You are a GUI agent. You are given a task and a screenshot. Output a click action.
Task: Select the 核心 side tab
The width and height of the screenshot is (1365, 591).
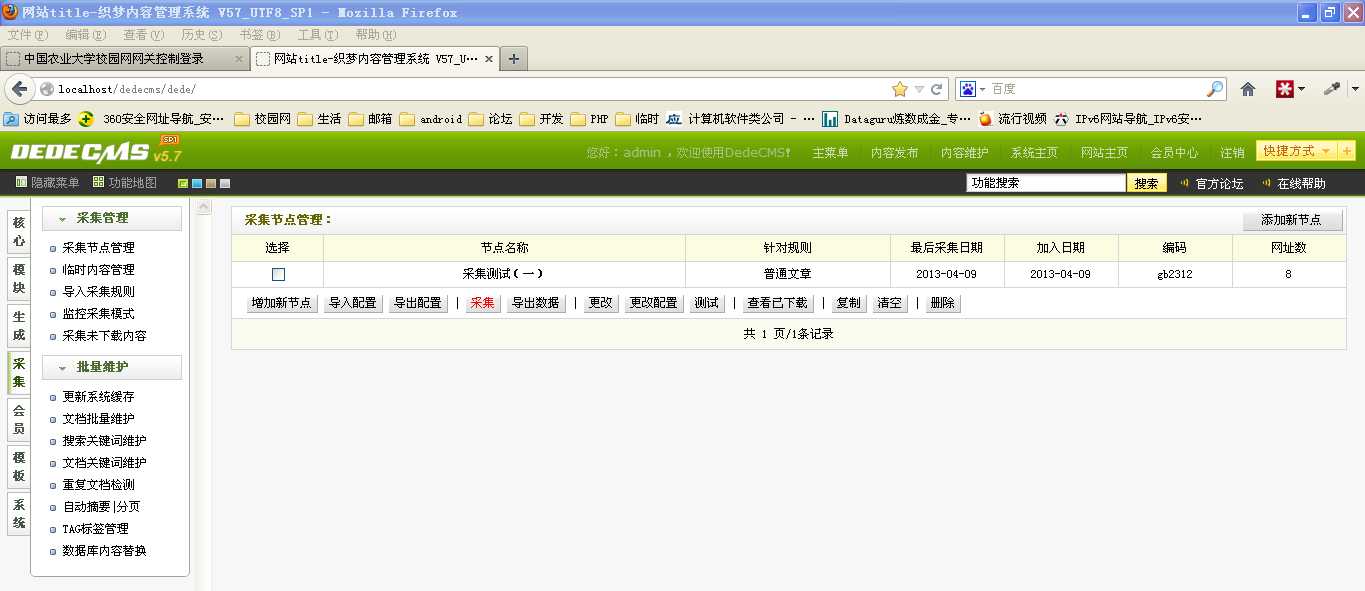19,232
